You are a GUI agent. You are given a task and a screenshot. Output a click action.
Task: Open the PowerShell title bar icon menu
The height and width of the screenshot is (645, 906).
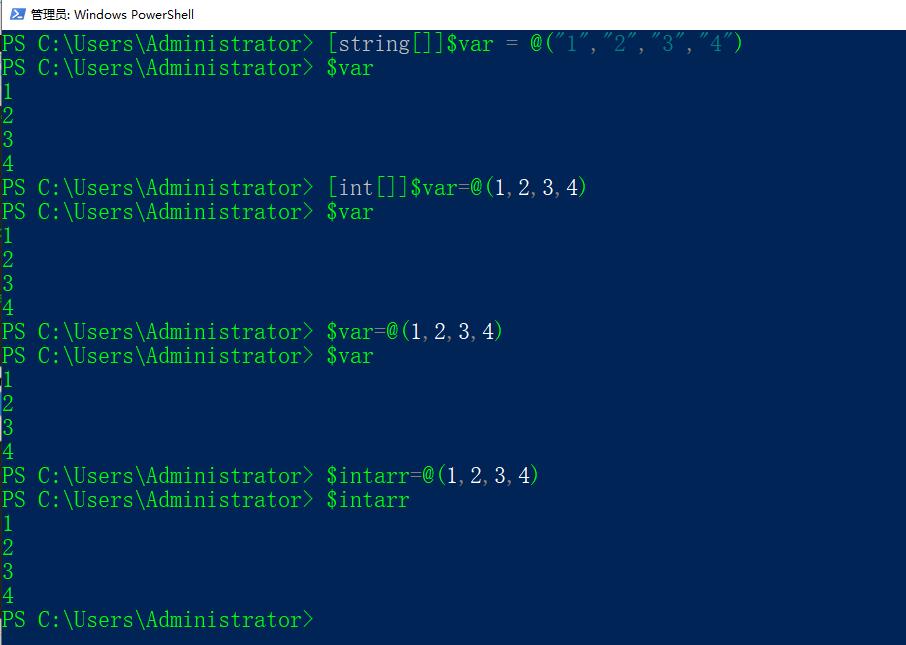(17, 14)
